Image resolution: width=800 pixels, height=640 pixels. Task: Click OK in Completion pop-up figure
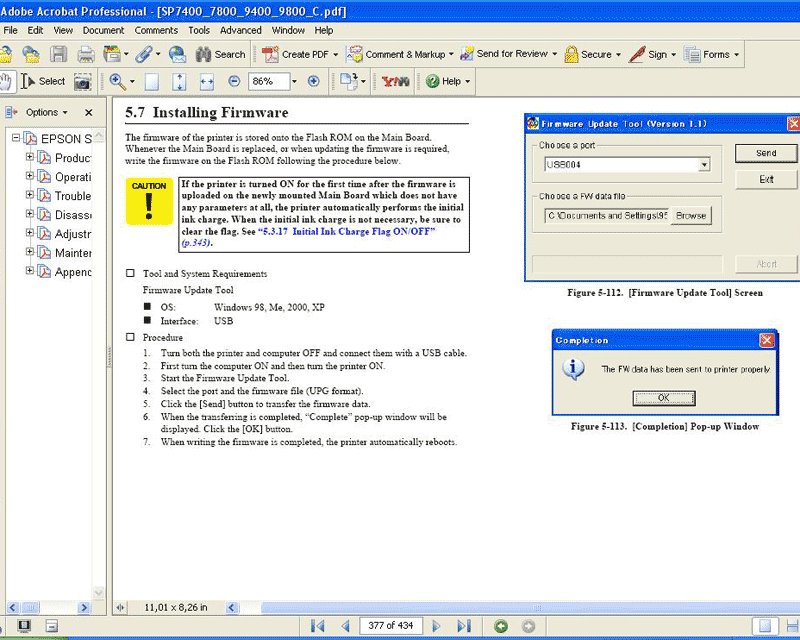pos(664,398)
